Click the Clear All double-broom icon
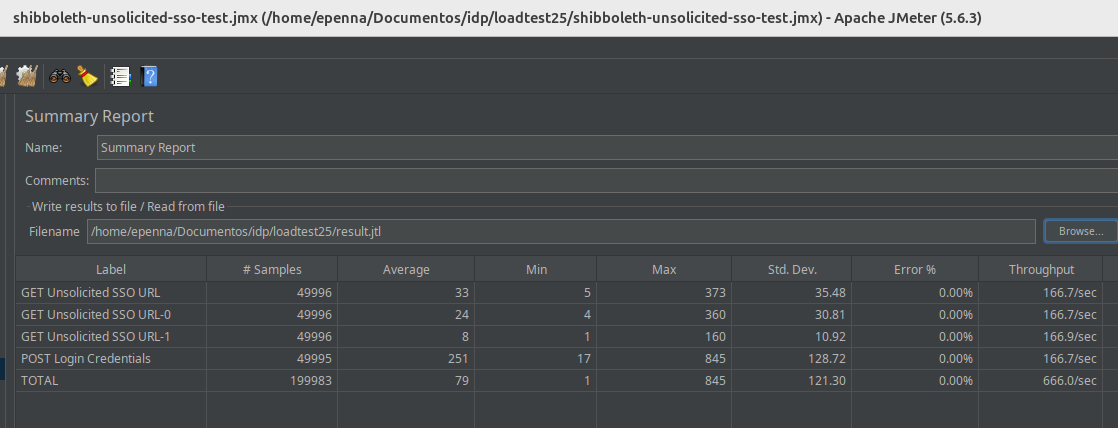1118x428 pixels. (26, 76)
